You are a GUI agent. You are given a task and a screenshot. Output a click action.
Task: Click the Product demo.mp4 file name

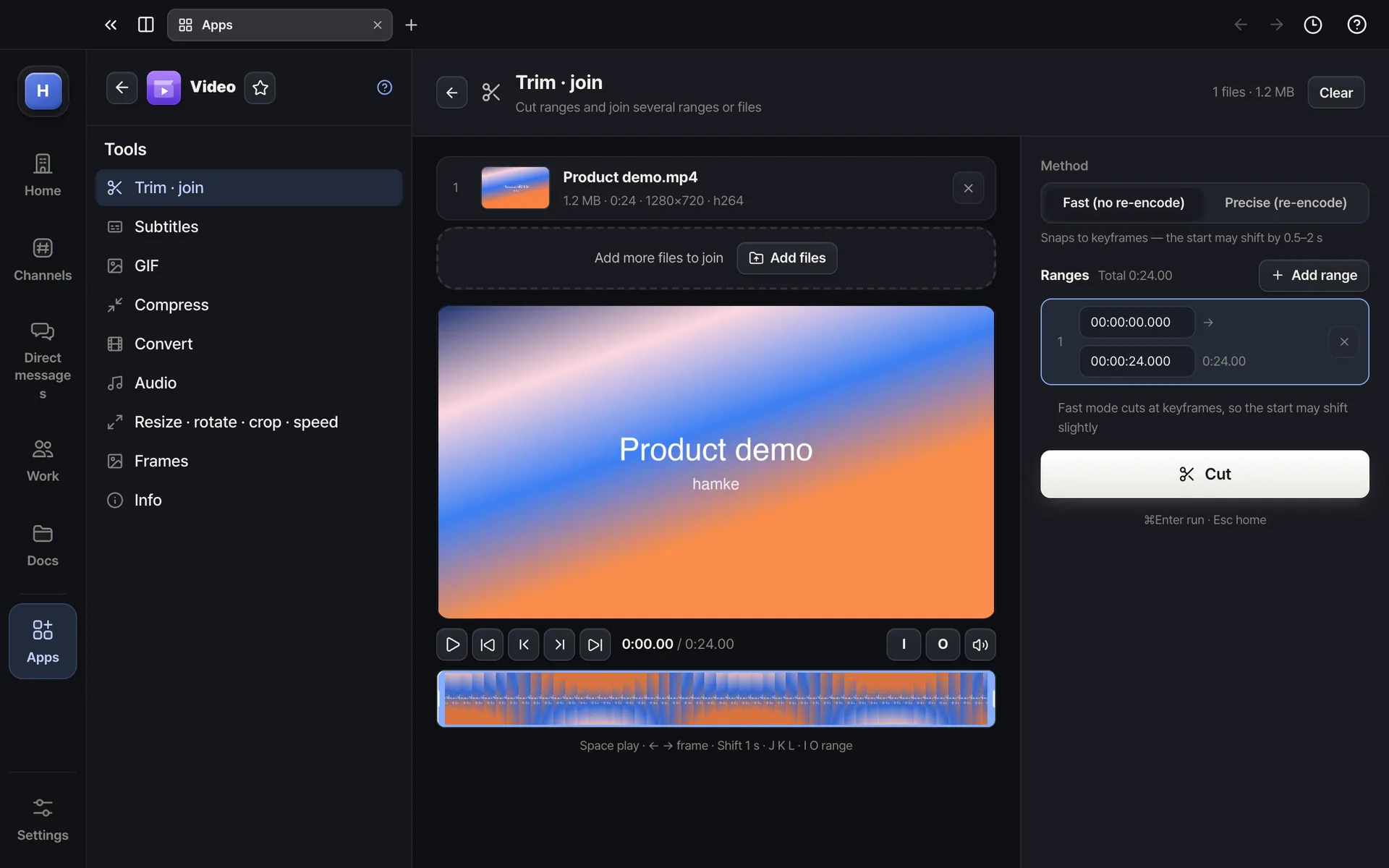pos(630,177)
